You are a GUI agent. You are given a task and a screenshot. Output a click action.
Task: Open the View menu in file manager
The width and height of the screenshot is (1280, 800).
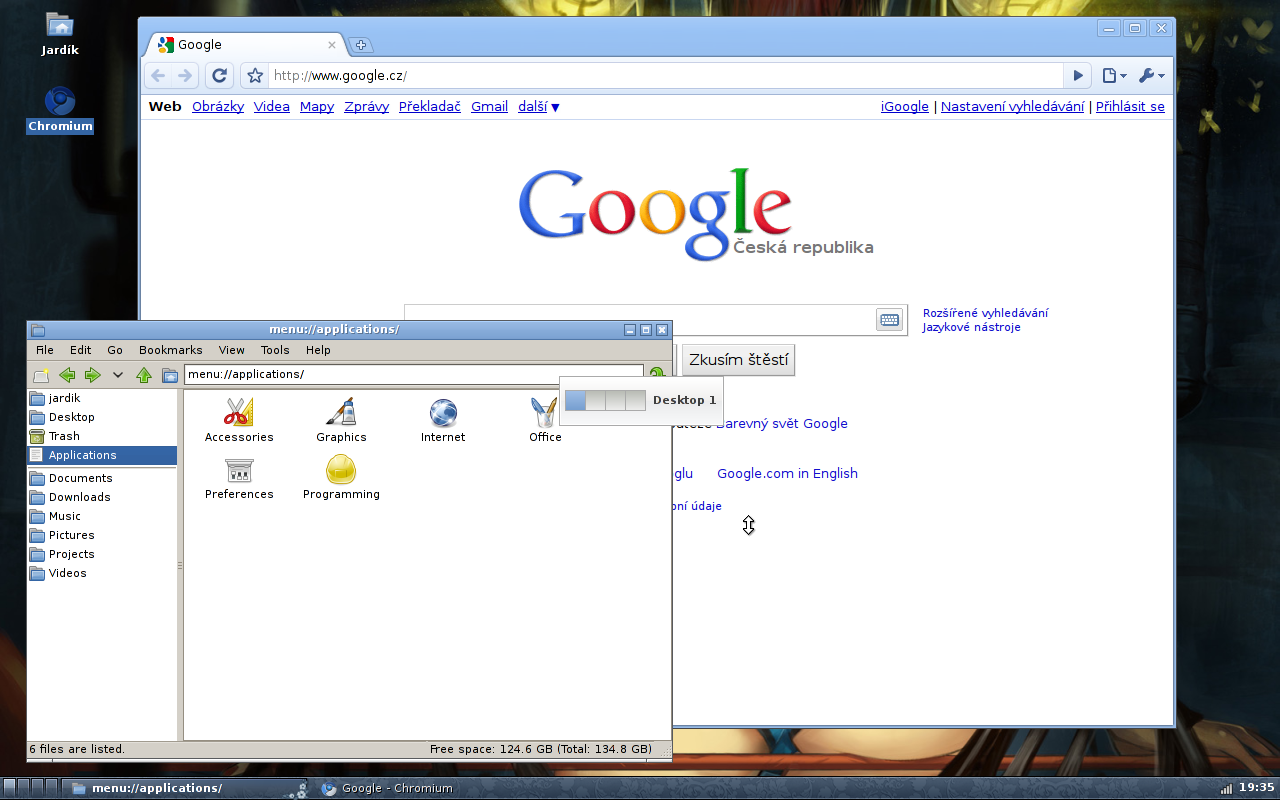click(x=232, y=350)
